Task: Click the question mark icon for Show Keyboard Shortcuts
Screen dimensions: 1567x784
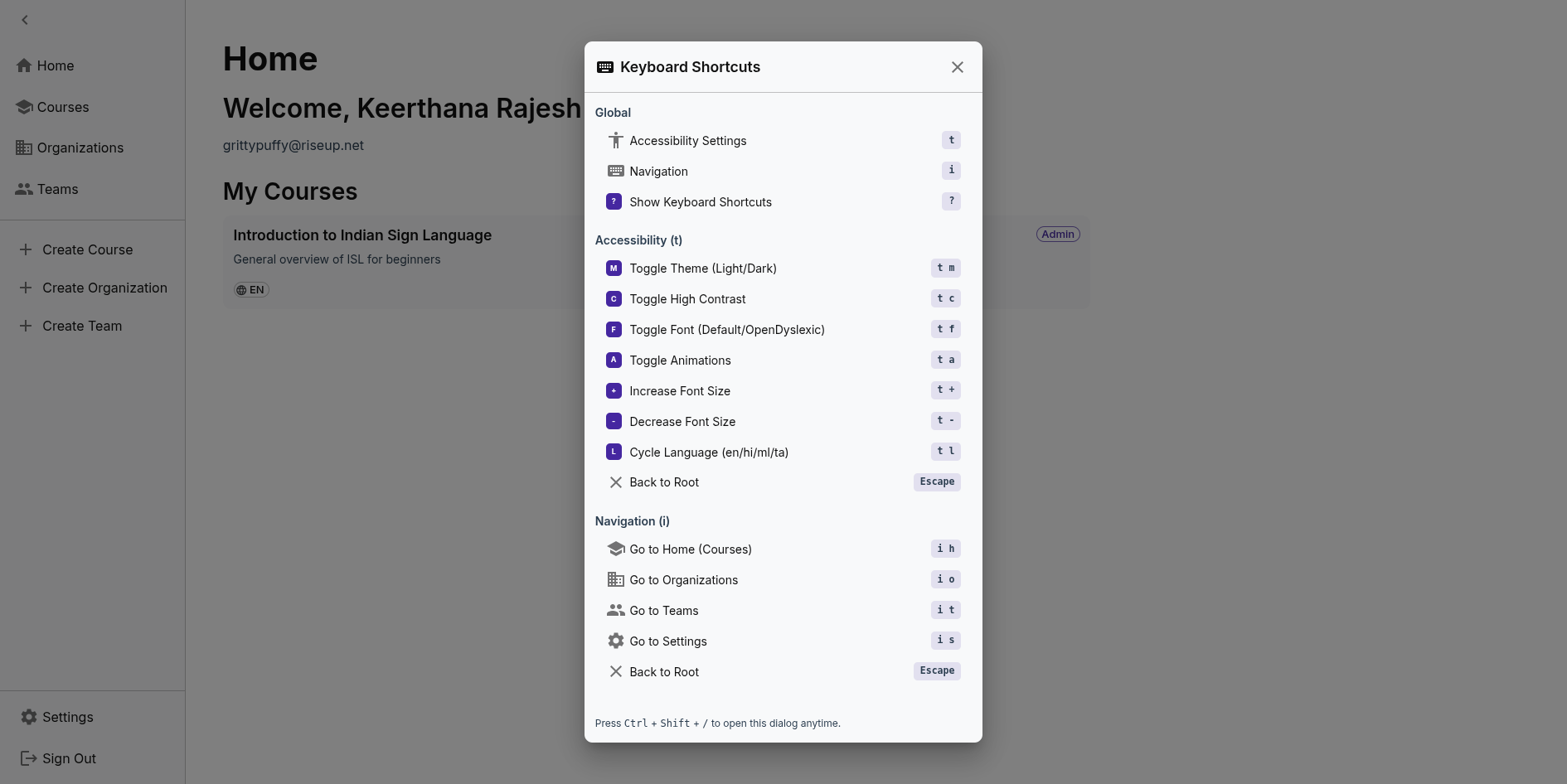Action: 614,201
